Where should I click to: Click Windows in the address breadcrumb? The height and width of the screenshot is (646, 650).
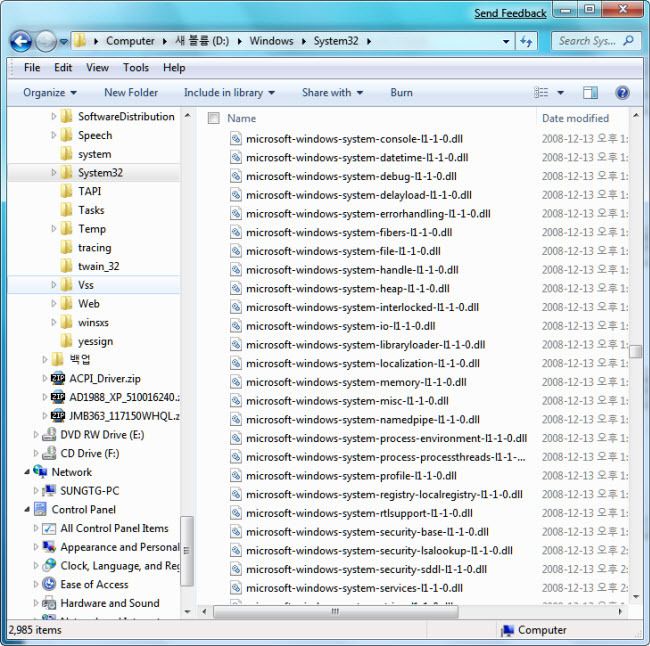pos(271,41)
